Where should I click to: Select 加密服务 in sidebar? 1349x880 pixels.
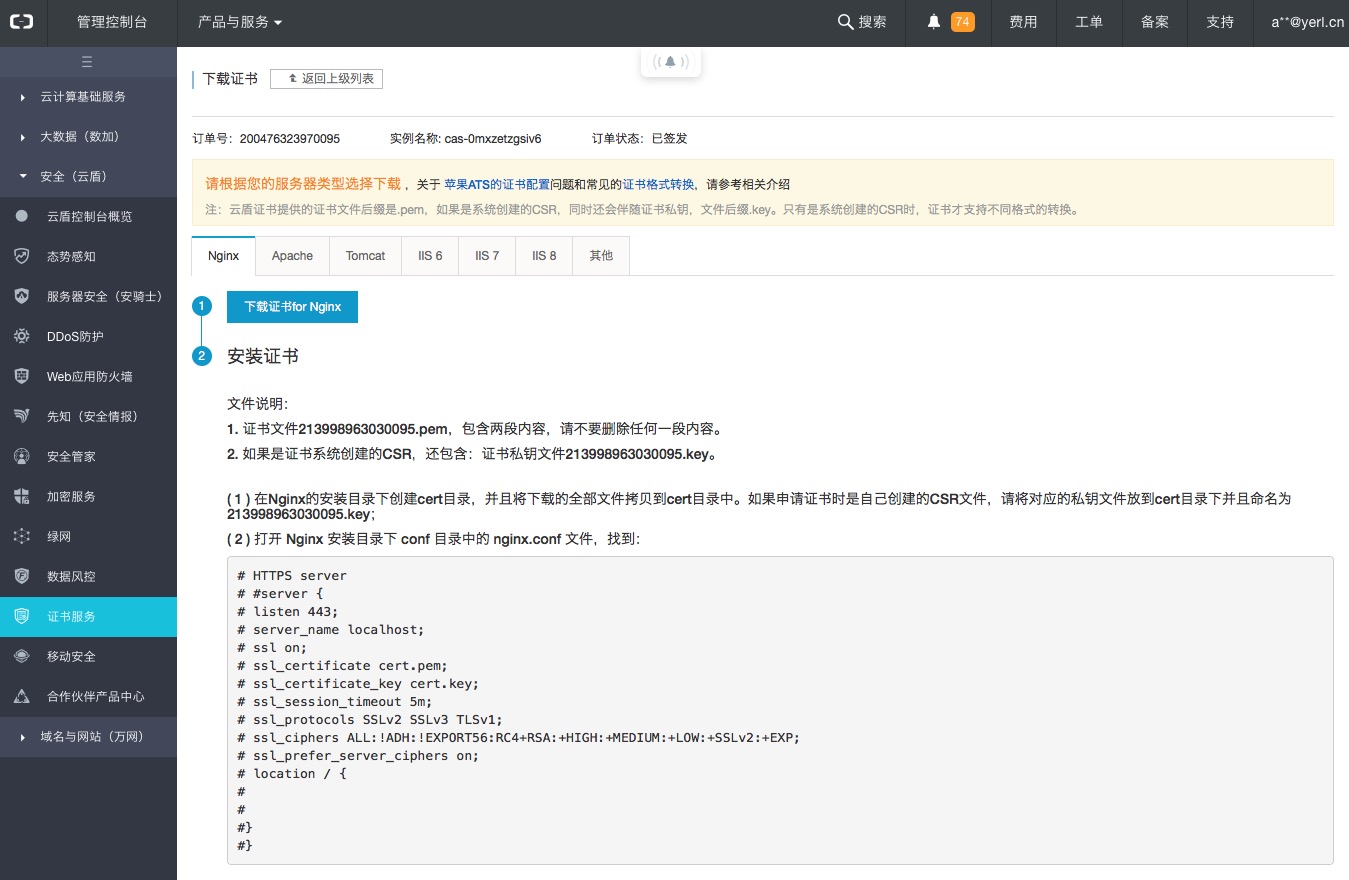(88, 496)
